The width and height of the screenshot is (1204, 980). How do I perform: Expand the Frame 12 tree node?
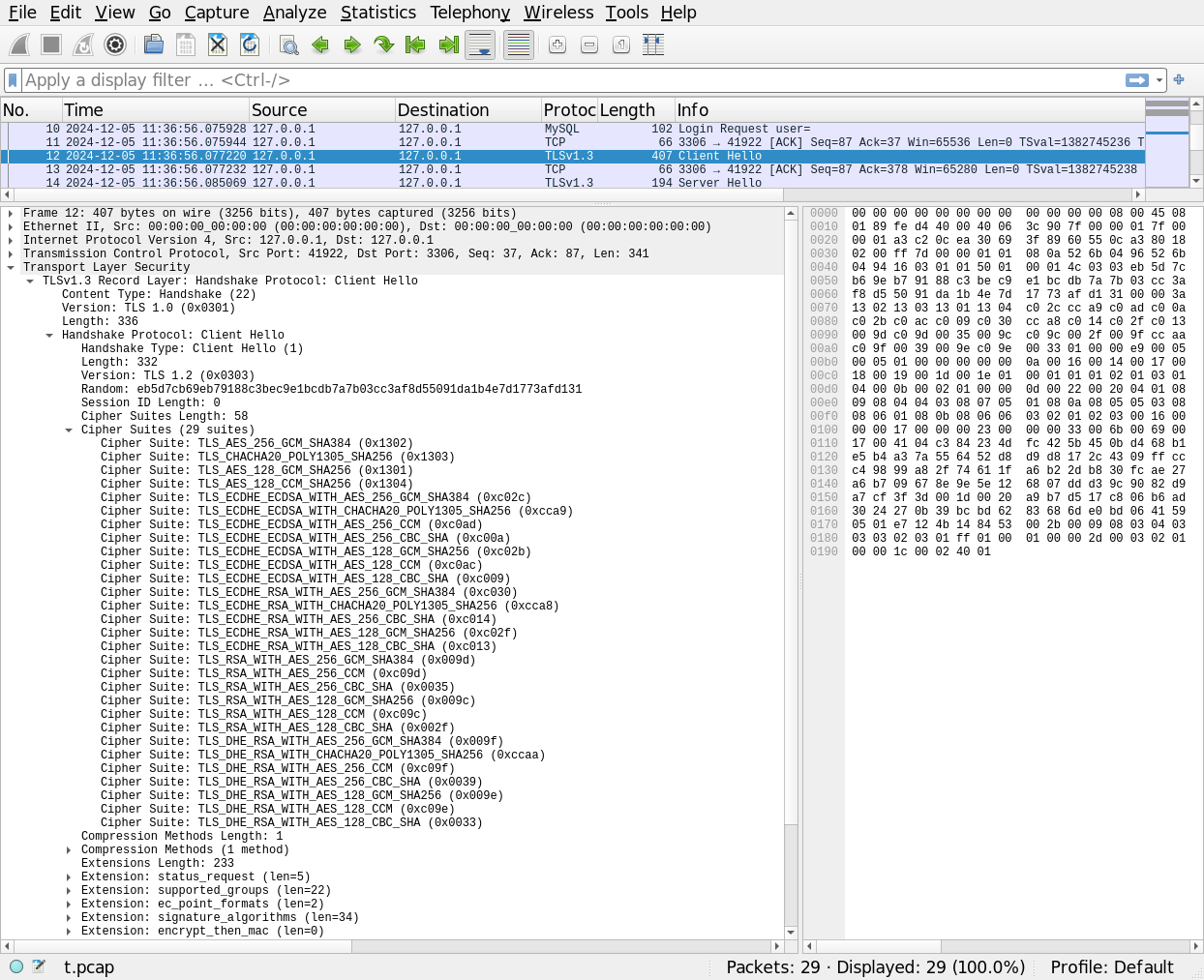pyautogui.click(x=11, y=213)
